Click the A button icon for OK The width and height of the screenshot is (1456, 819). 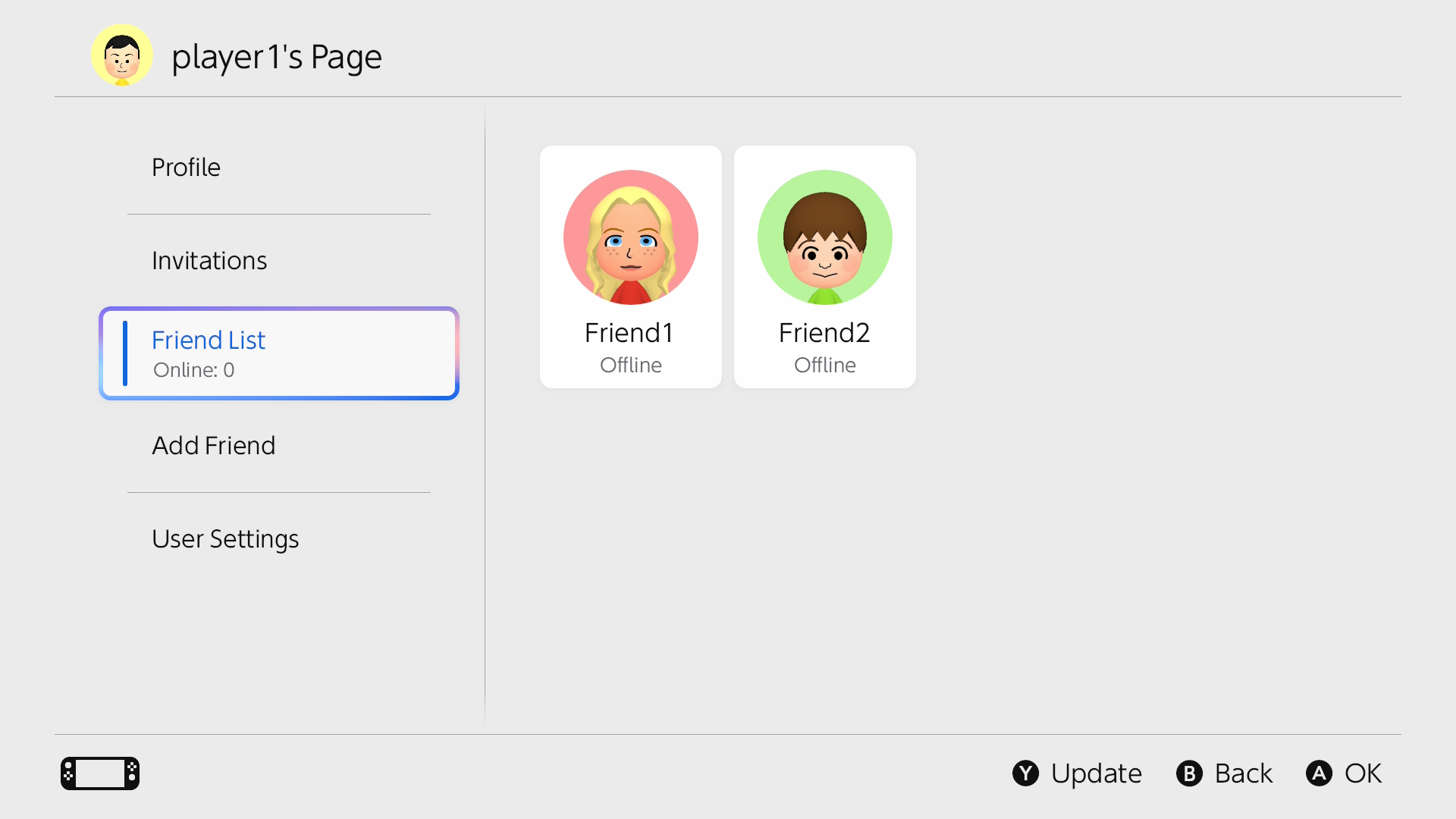point(1319,773)
